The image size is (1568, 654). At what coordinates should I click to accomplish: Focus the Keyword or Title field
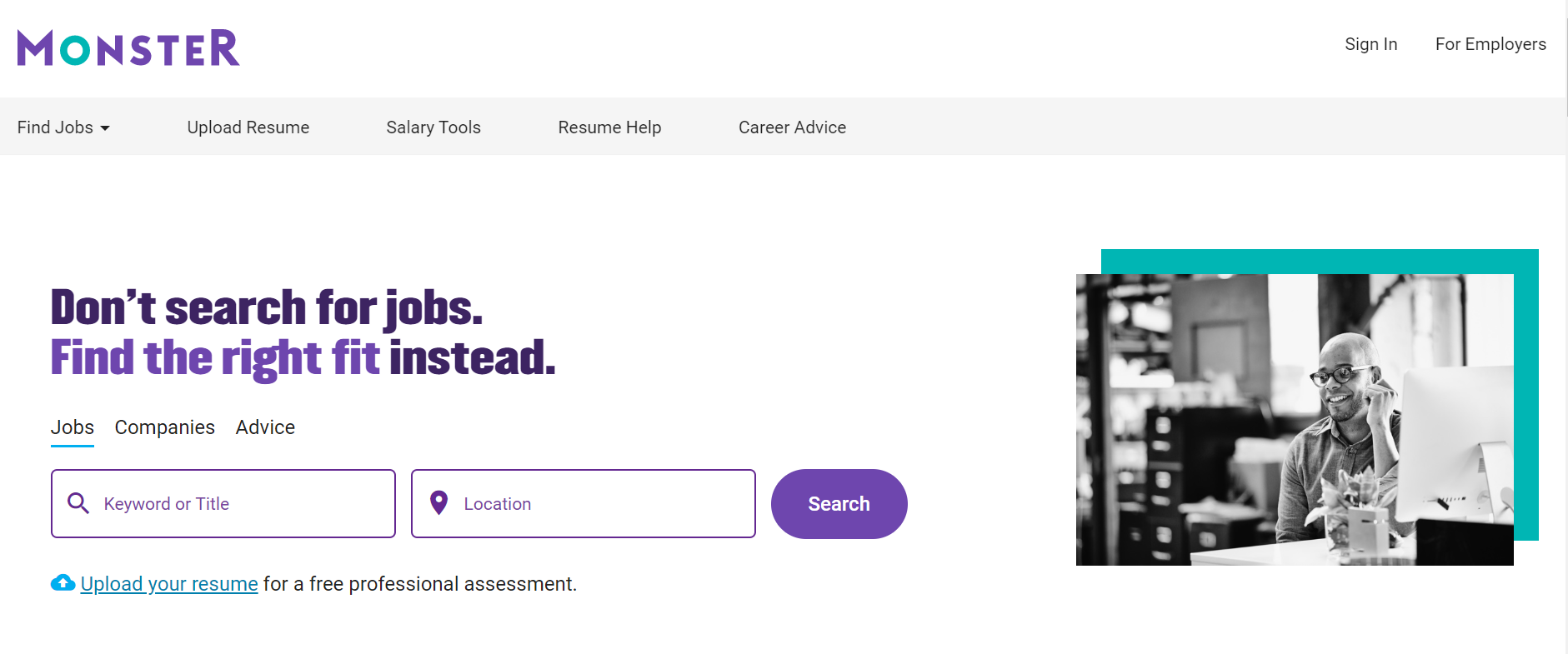pyautogui.click(x=223, y=504)
